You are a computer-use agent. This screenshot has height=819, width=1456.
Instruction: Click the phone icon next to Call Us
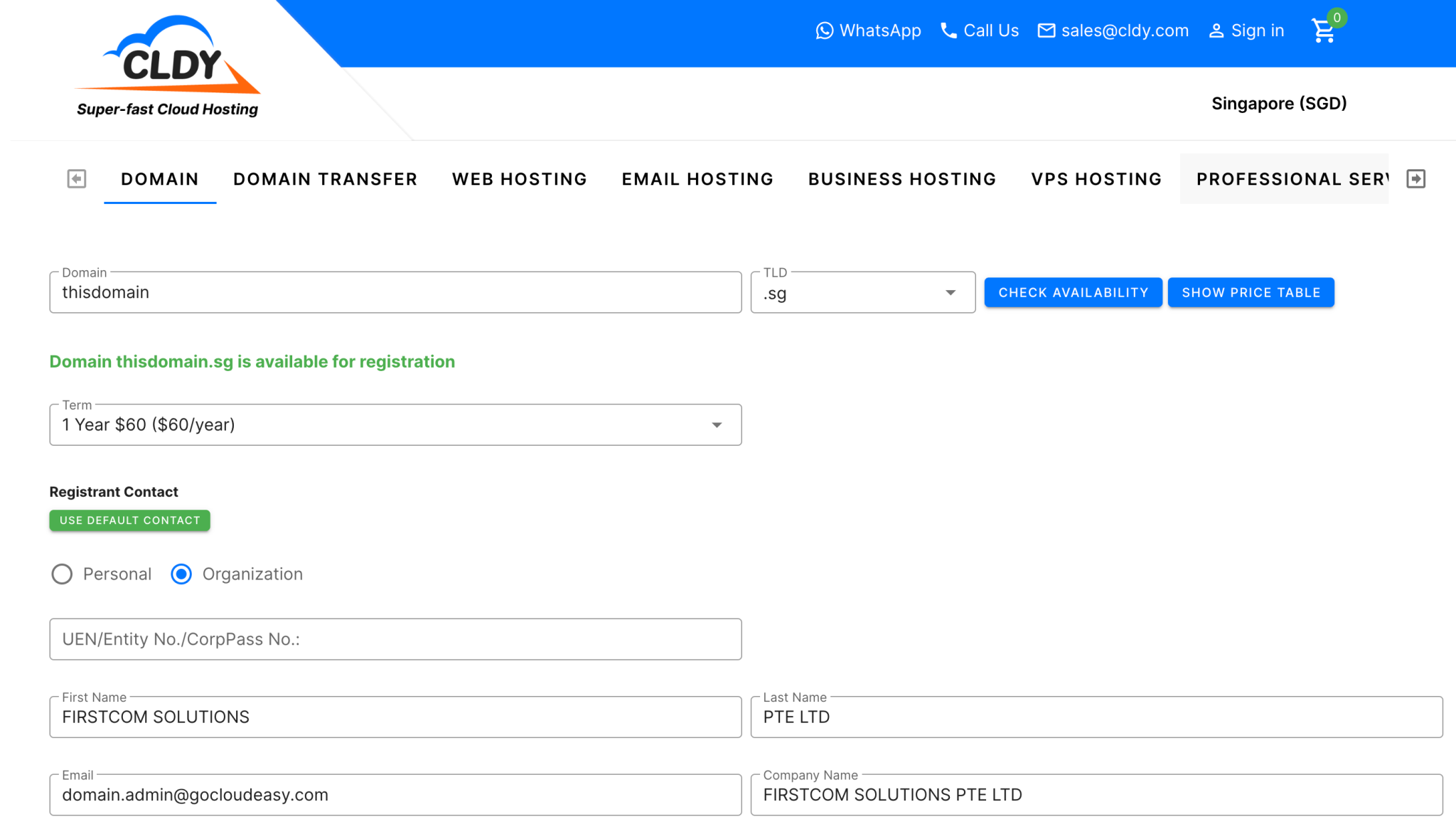(x=948, y=31)
